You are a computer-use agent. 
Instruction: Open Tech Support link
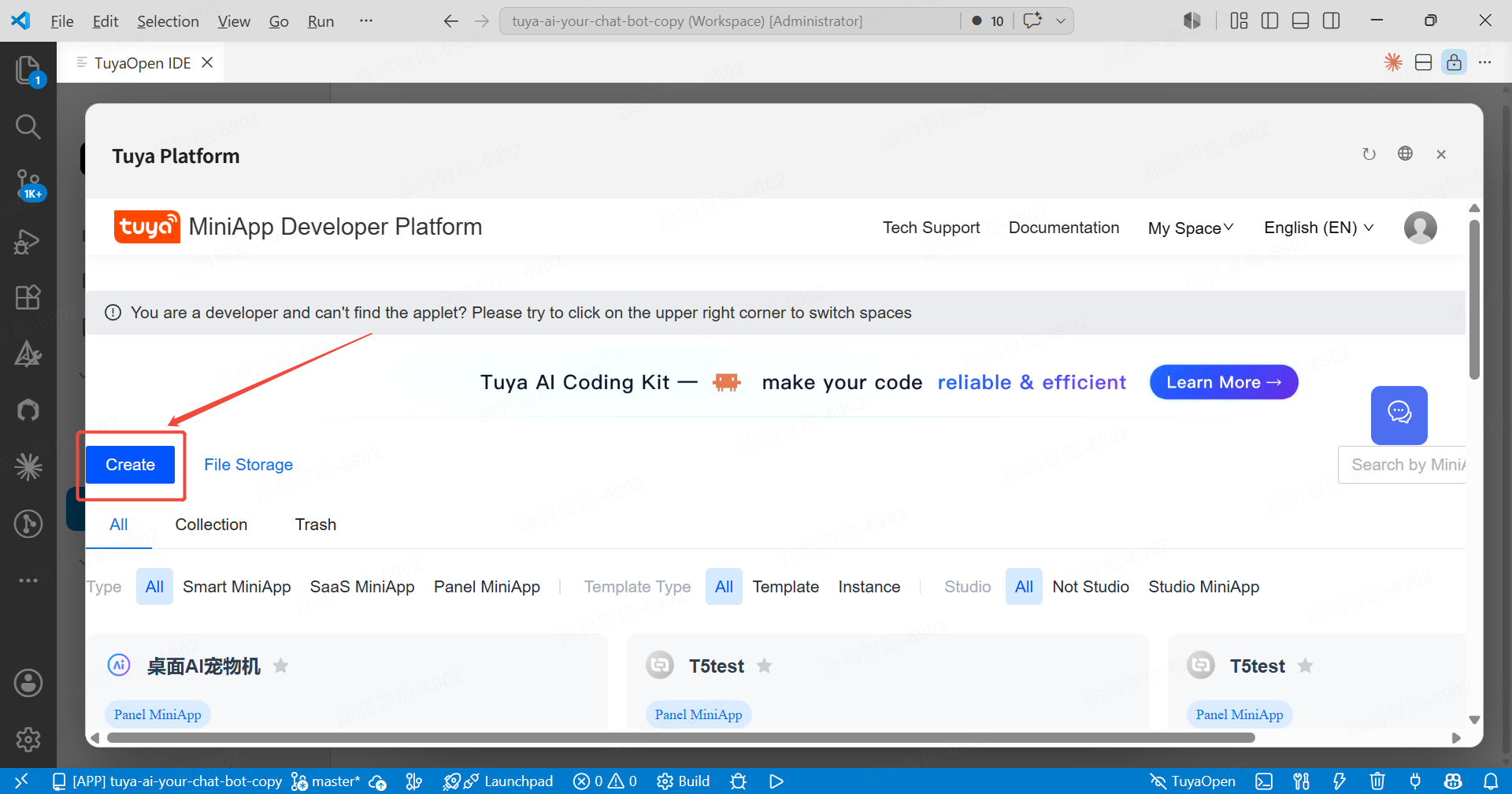931,228
